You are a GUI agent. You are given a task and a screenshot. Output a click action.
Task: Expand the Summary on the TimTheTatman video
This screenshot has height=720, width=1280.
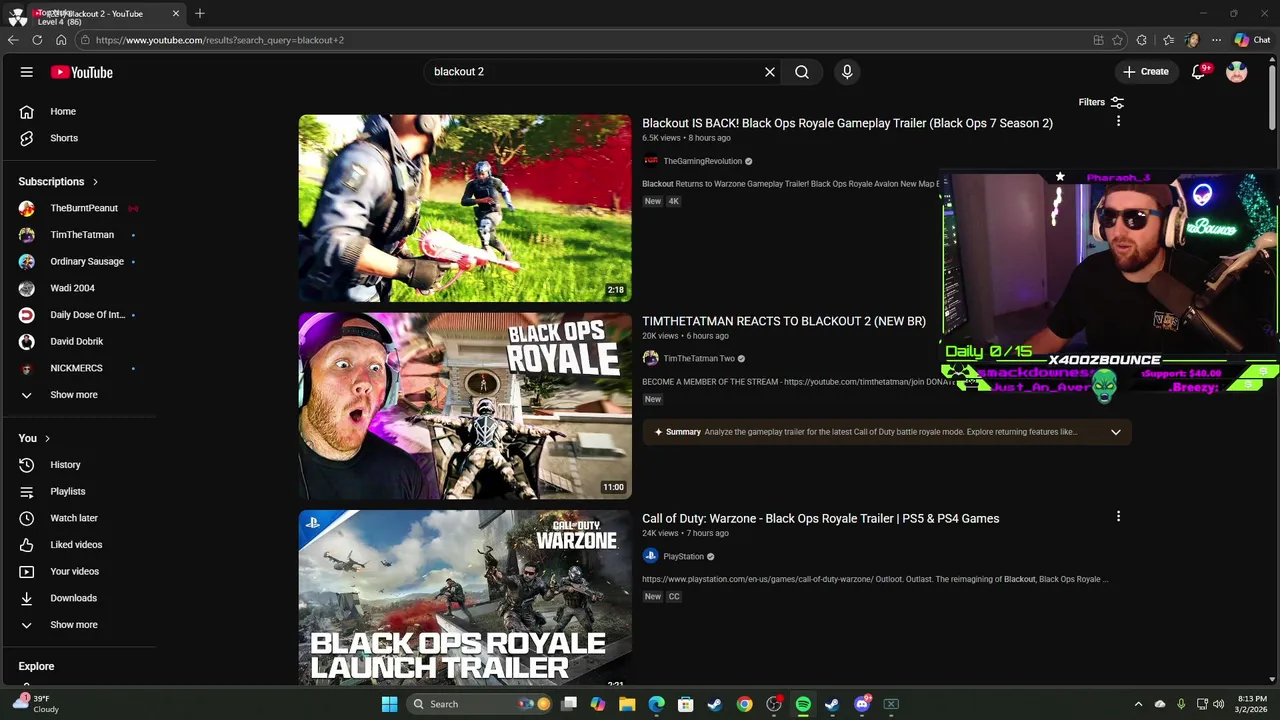(x=1116, y=432)
